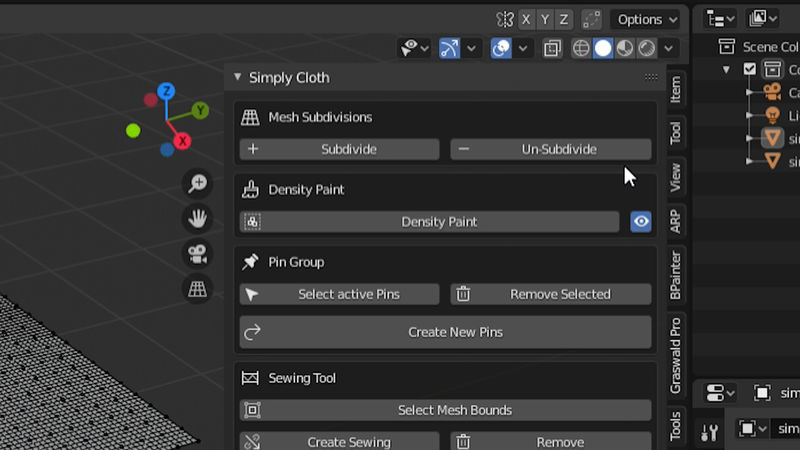Viewport: 800px width, 450px height.
Task: Toggle perspective/orthographic grid icon
Action: pyautogui.click(x=197, y=289)
